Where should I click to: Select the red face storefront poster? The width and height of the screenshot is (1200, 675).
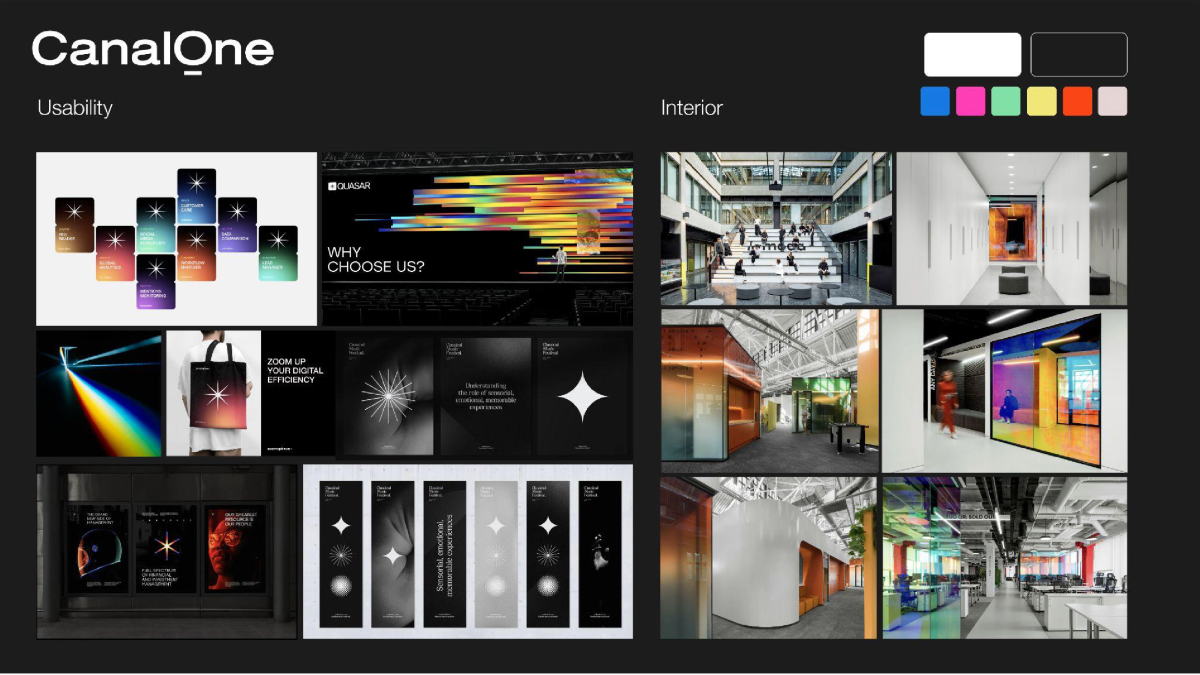(x=236, y=548)
